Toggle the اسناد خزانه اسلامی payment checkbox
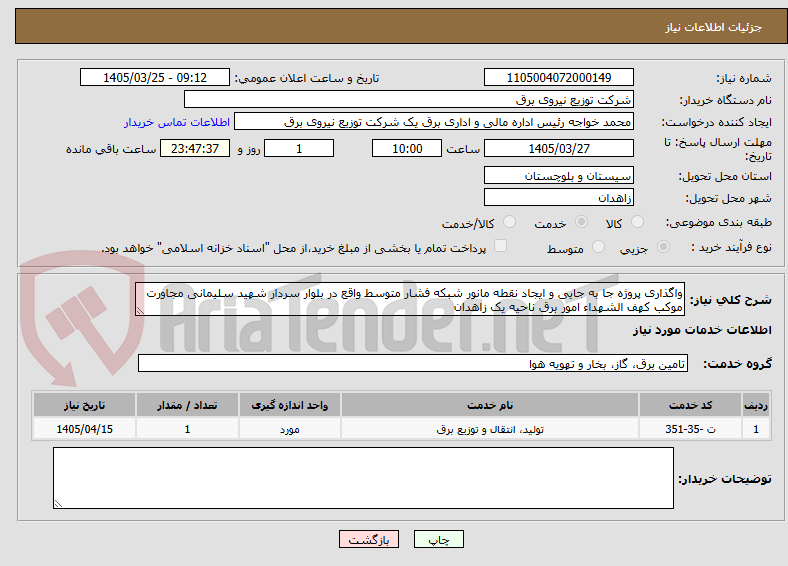 pyautogui.click(x=500, y=246)
